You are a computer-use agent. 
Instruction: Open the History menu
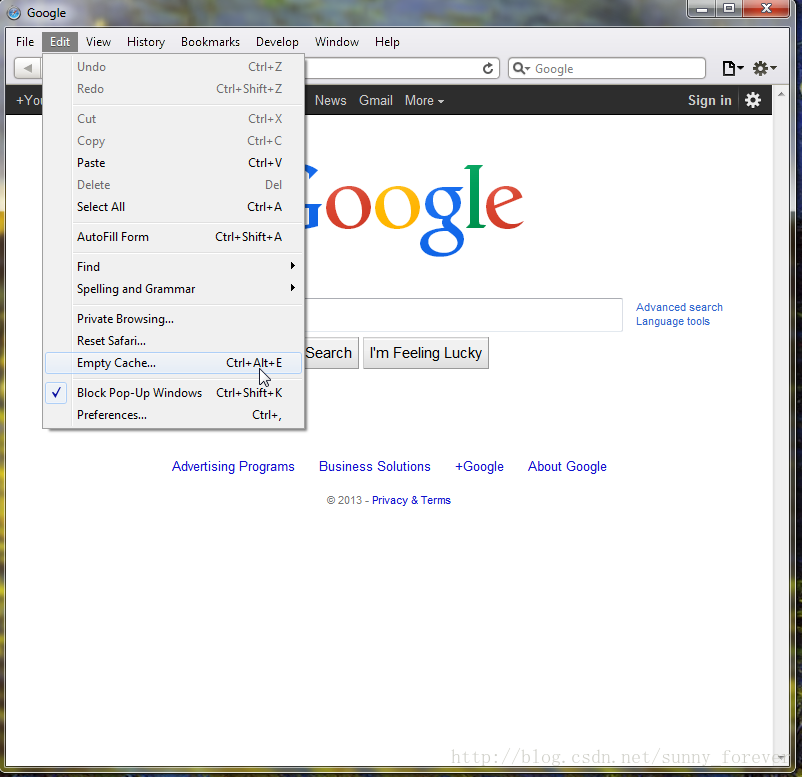pos(146,42)
